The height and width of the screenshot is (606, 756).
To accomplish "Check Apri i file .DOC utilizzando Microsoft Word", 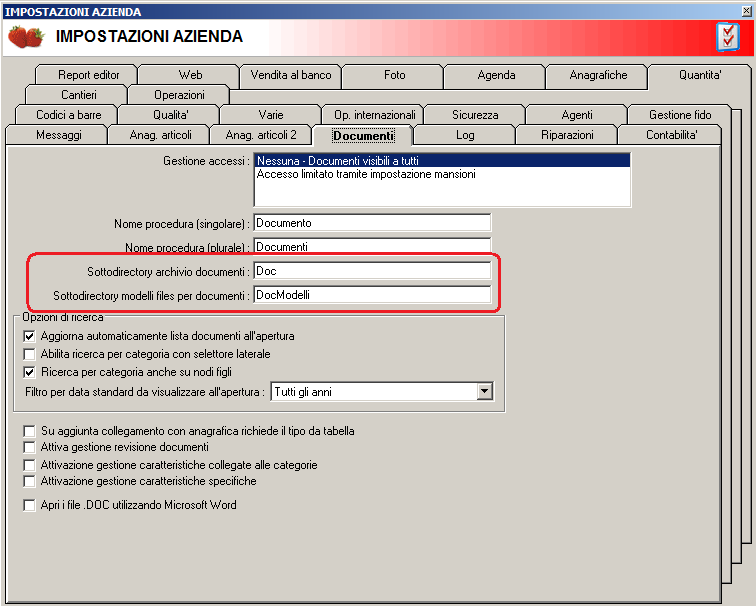I will click(29, 505).
